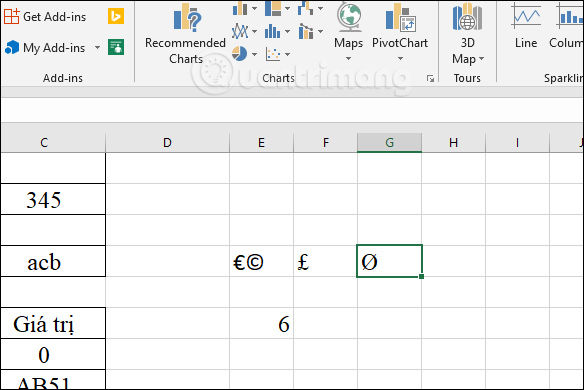Launch the Bing Maps add-in icon
Viewport: 584px width, 390px height.
tap(116, 16)
